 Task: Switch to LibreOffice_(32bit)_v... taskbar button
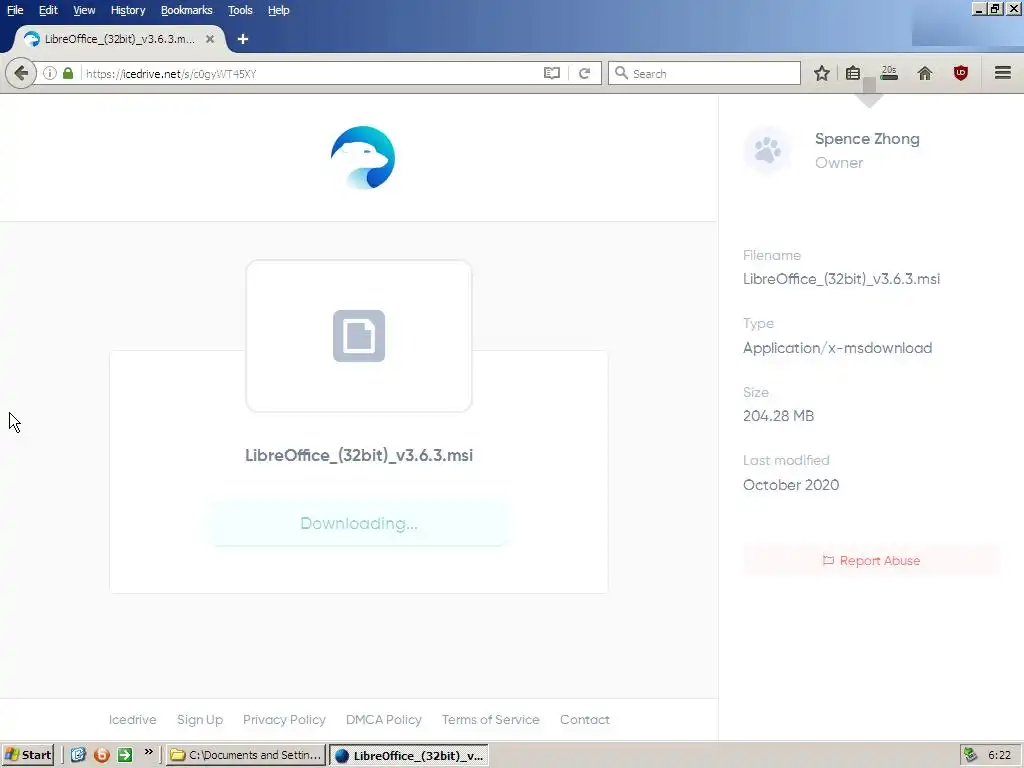click(x=409, y=755)
